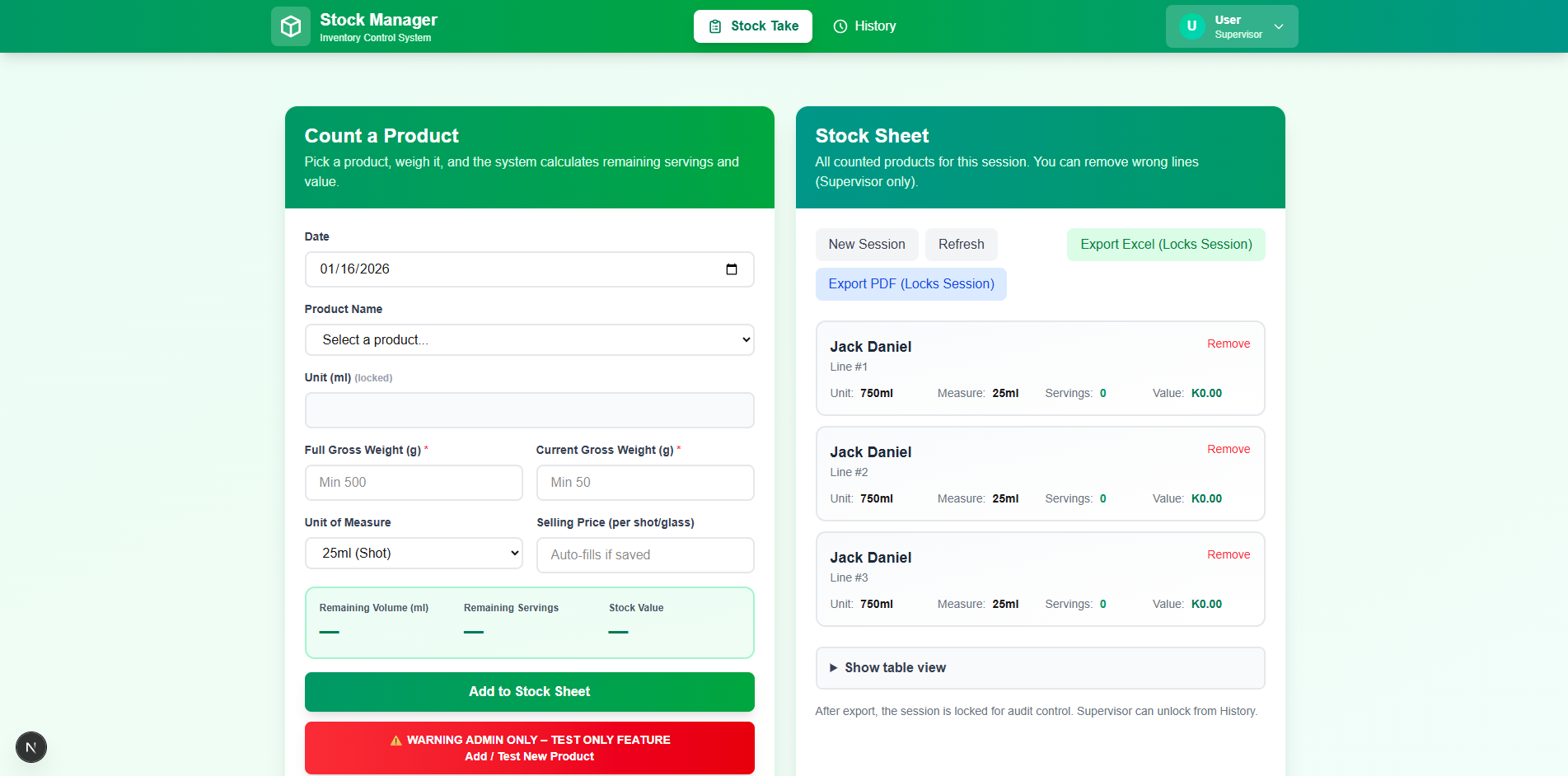Open the calendar picker in Date field

pos(731,269)
